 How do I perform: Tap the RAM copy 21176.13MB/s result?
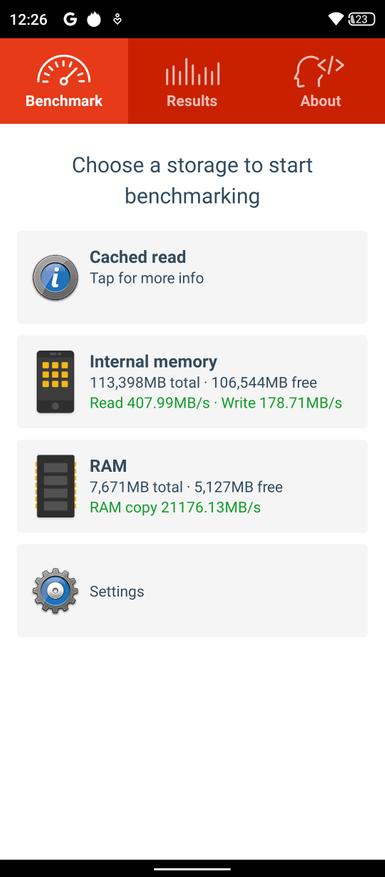point(175,508)
